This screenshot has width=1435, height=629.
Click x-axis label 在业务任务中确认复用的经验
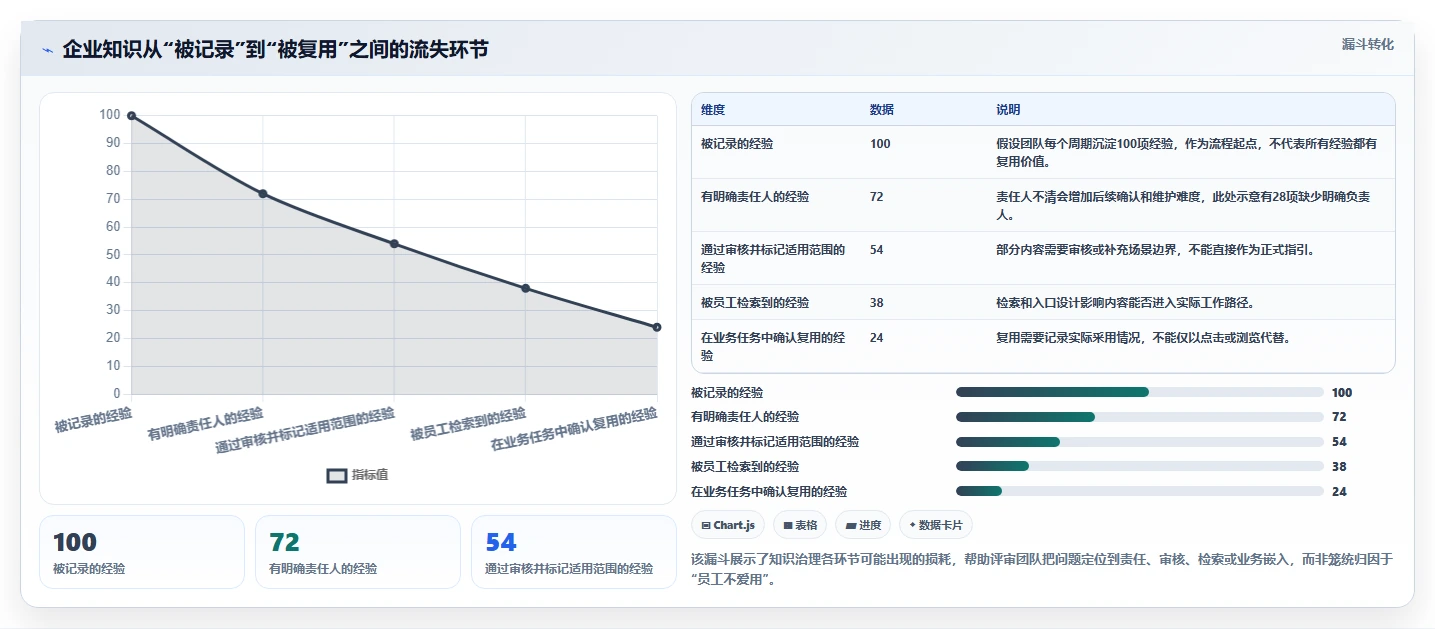[574, 430]
